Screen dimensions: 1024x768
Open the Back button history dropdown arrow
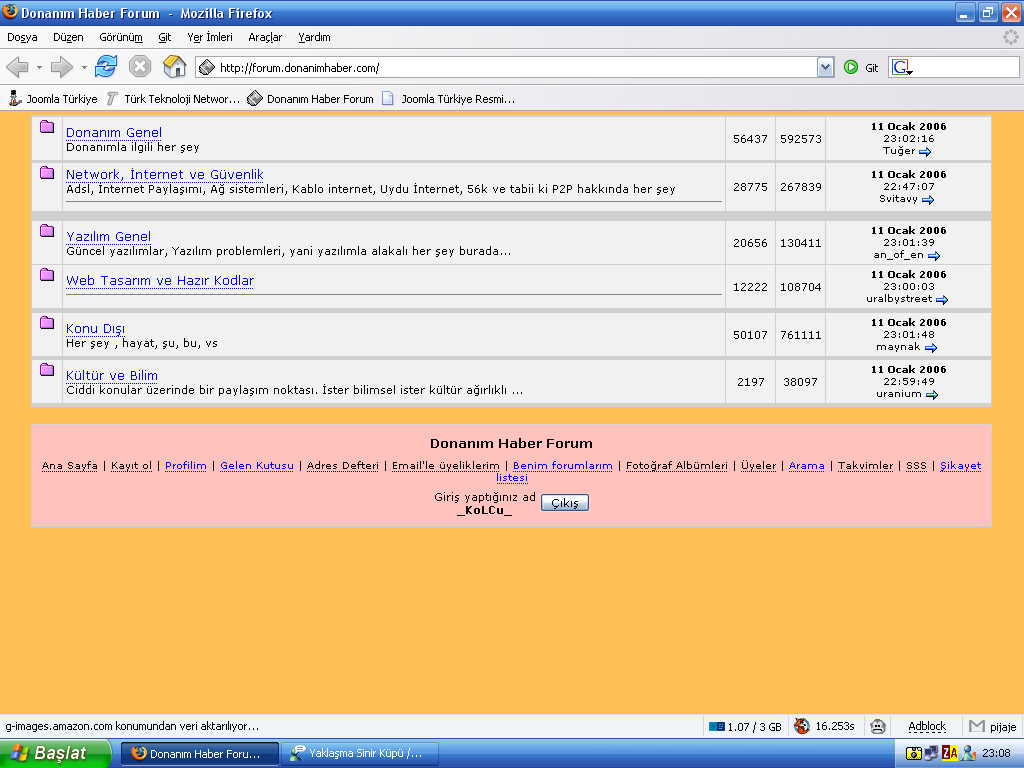(x=39, y=67)
